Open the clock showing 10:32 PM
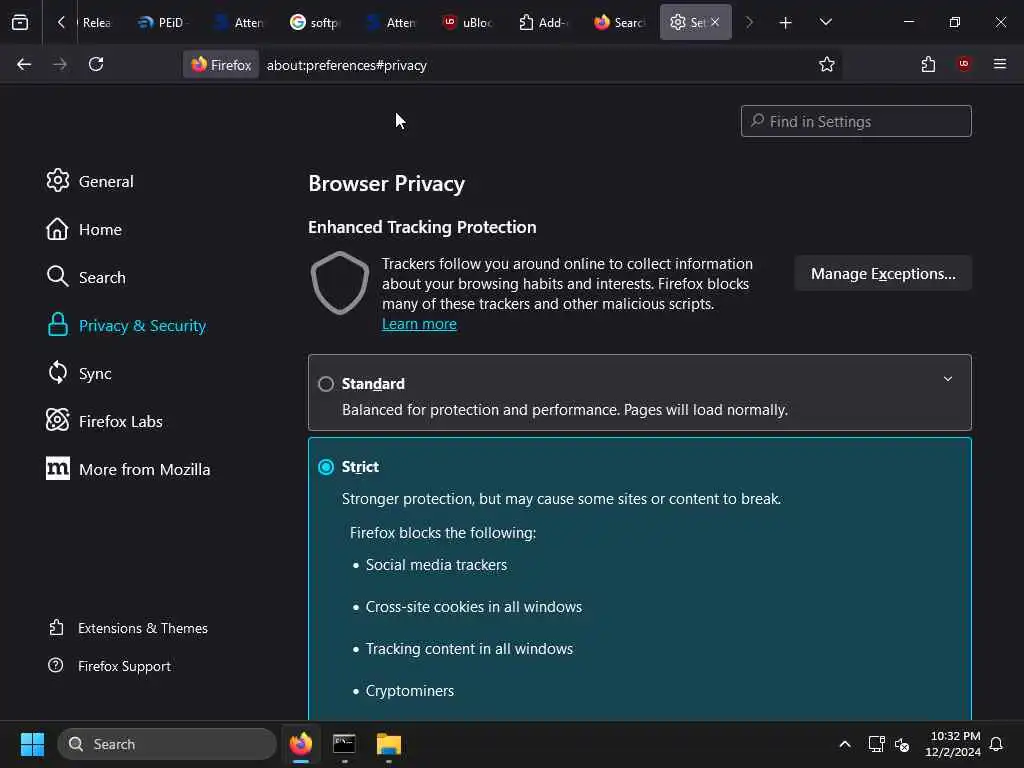Screen dimensions: 1024x768 953,744
